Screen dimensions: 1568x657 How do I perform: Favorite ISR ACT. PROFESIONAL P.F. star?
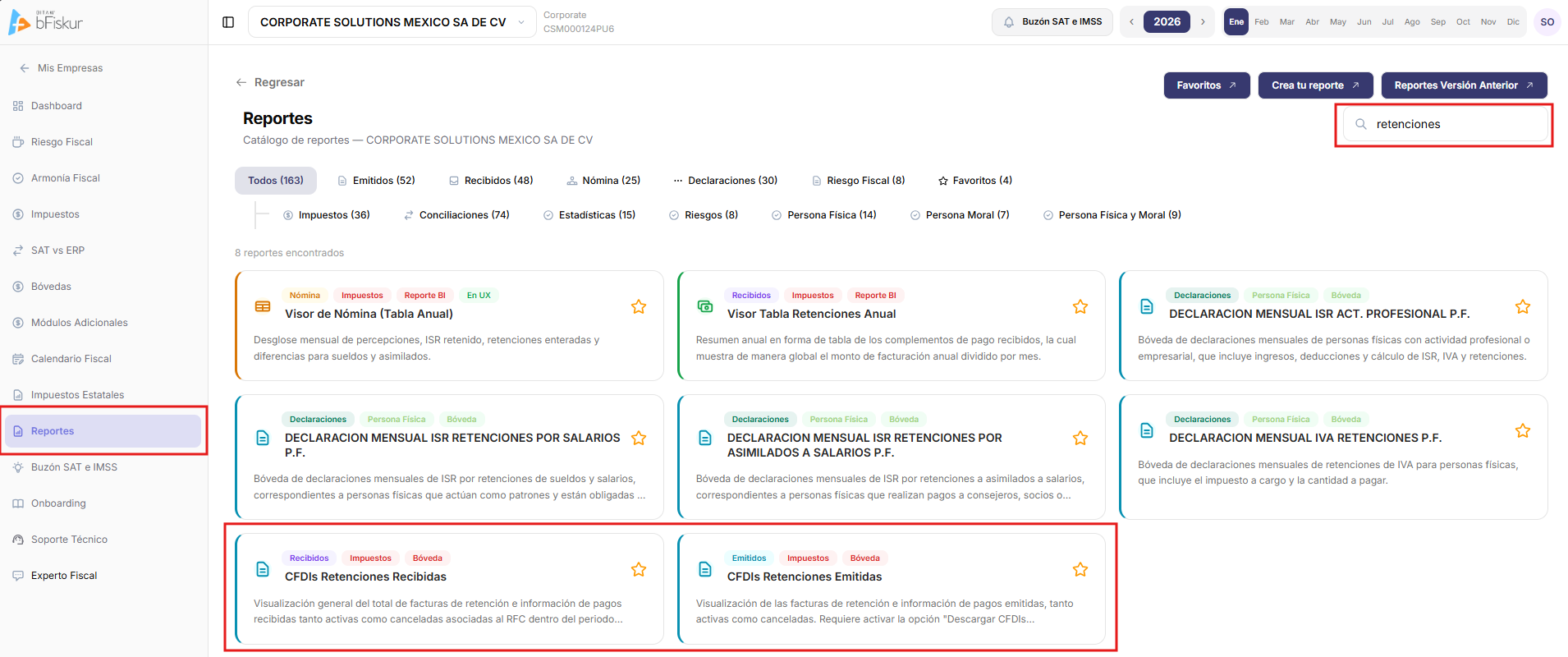(1523, 306)
